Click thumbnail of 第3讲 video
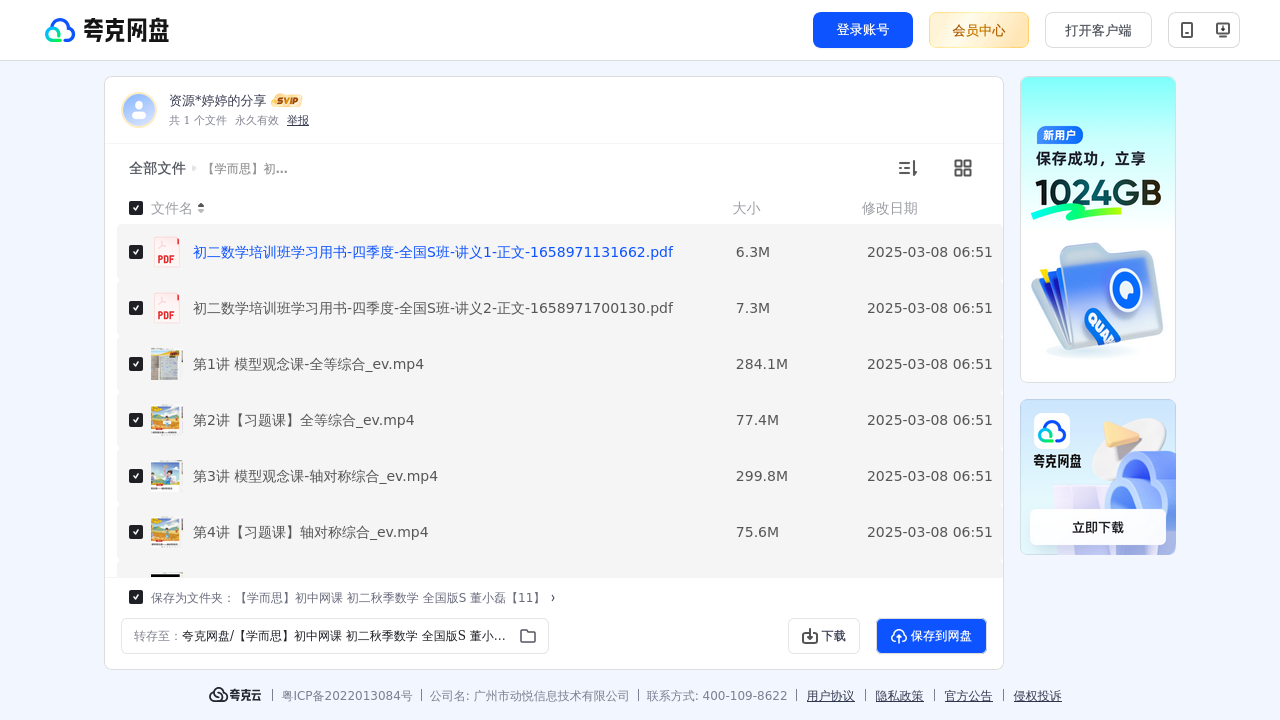Screen dimensions: 1280x720 pos(167,476)
